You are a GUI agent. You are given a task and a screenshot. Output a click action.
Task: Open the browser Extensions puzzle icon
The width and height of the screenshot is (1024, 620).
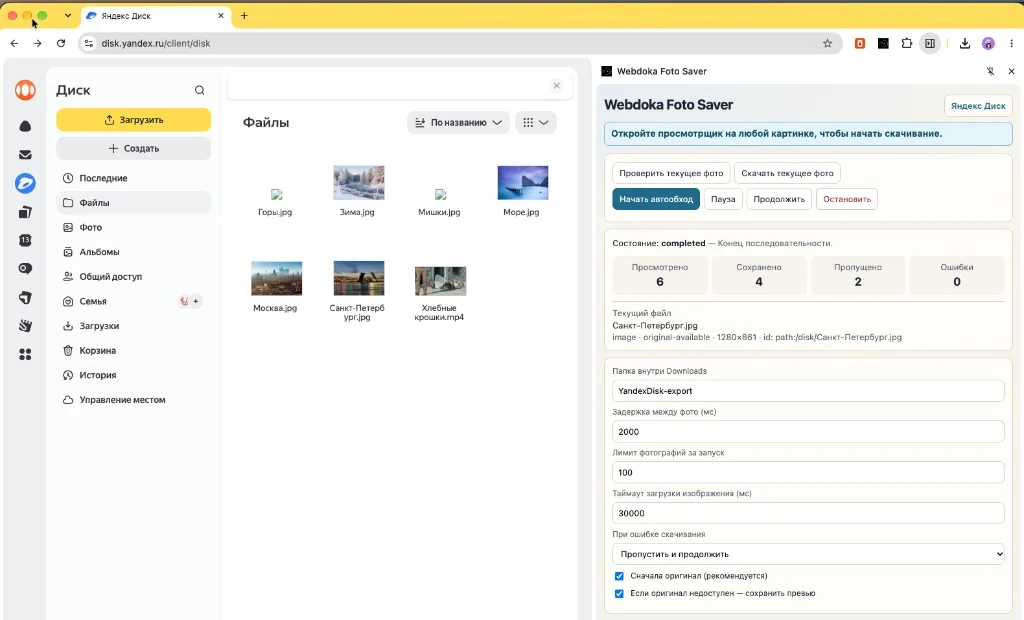906,43
